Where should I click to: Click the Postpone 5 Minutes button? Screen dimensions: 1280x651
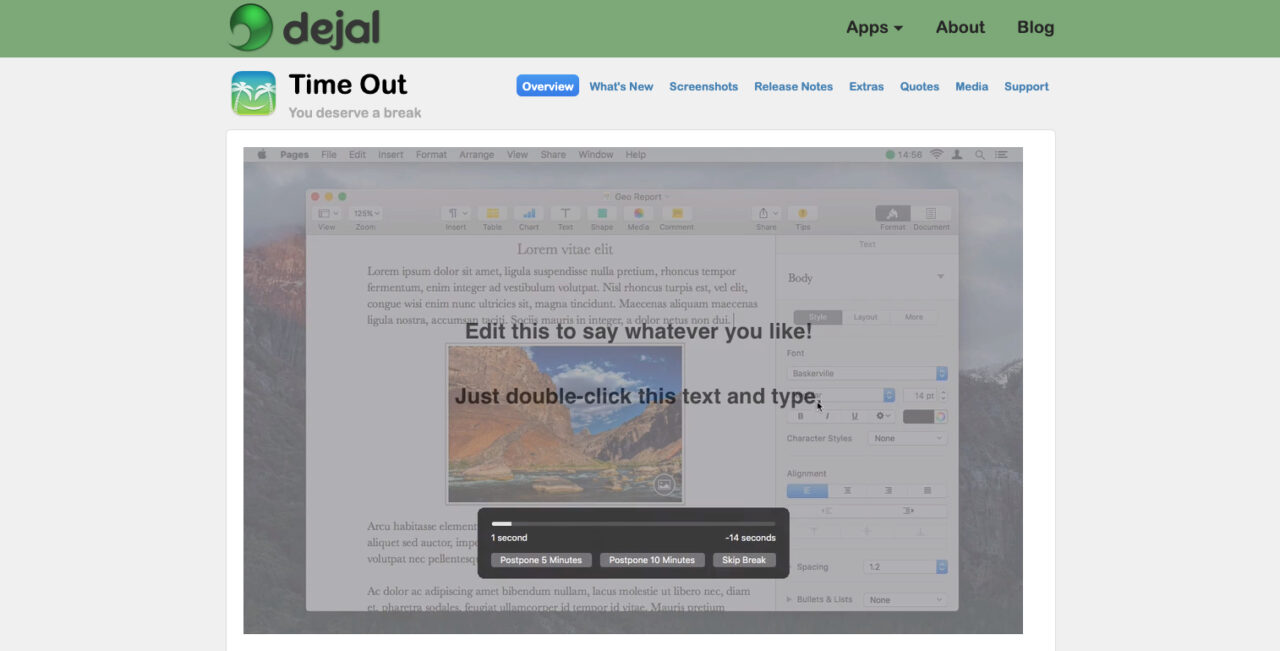pos(541,560)
